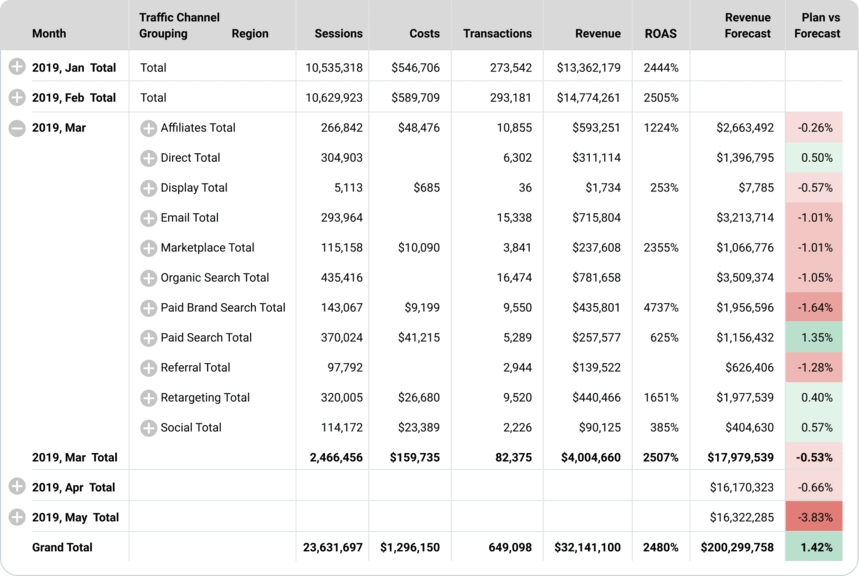The height and width of the screenshot is (576, 859).
Task: Click plus icon beside Direct Total
Action: 148,158
